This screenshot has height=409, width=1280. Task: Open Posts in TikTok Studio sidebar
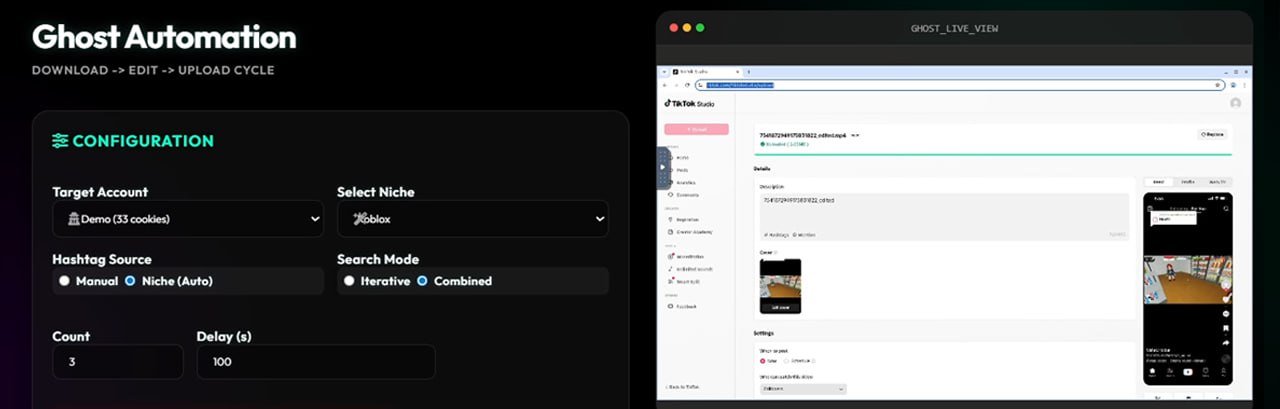click(680, 170)
